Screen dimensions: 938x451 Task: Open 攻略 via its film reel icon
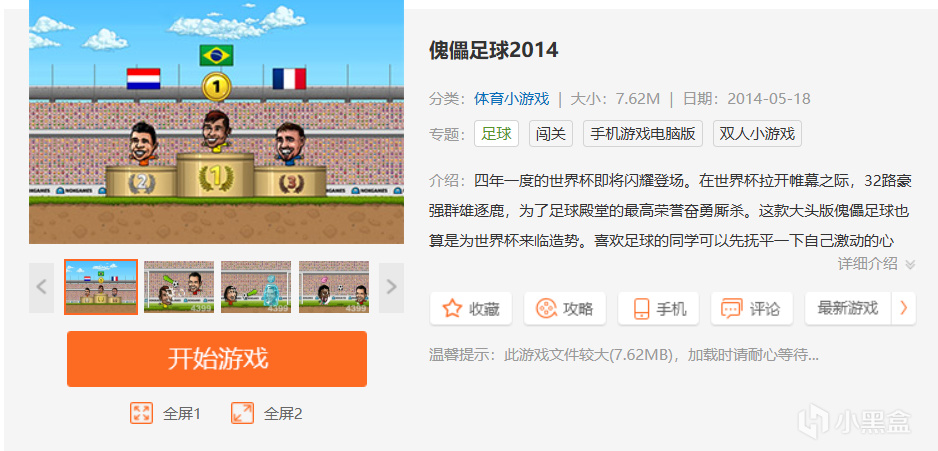[546, 309]
